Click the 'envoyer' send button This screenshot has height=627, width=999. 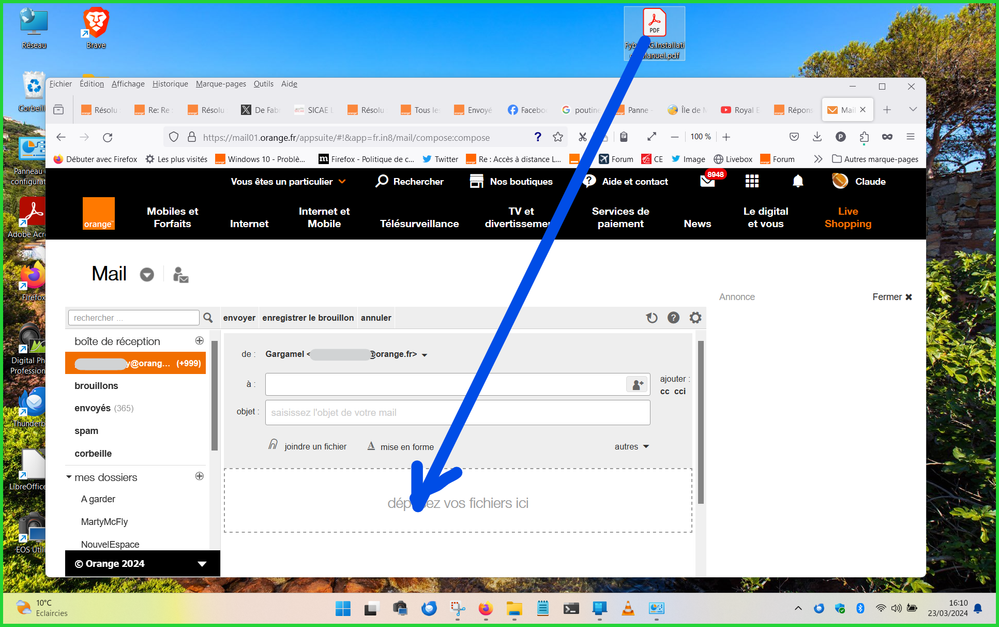coord(239,318)
